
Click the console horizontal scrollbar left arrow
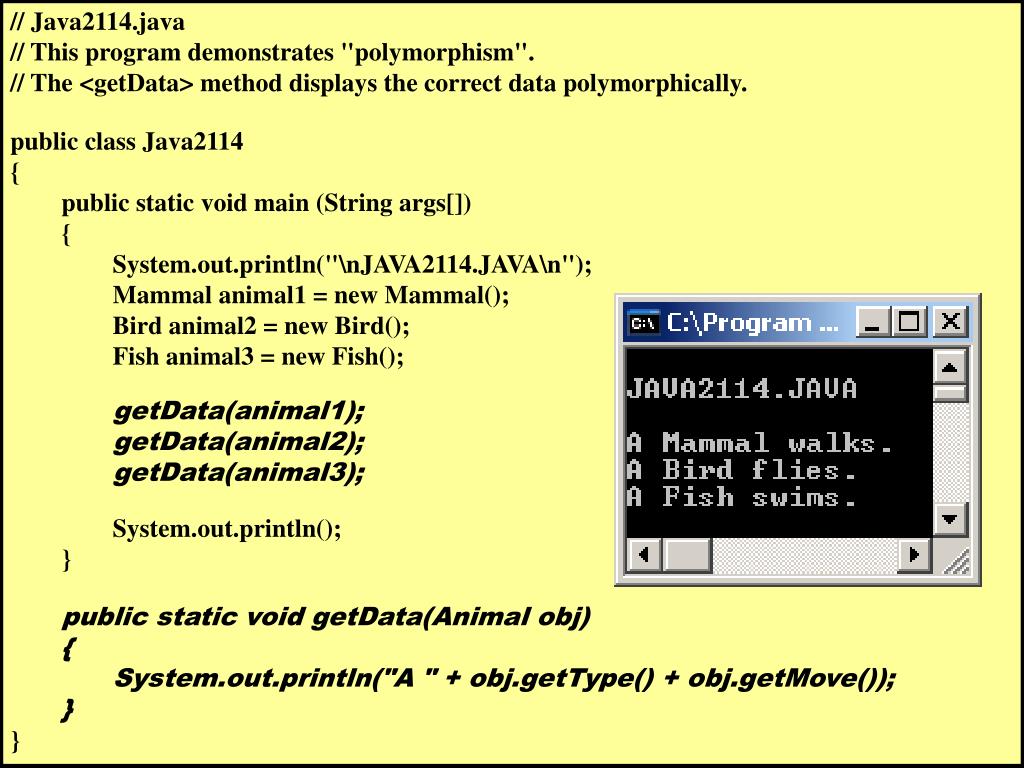[645, 554]
